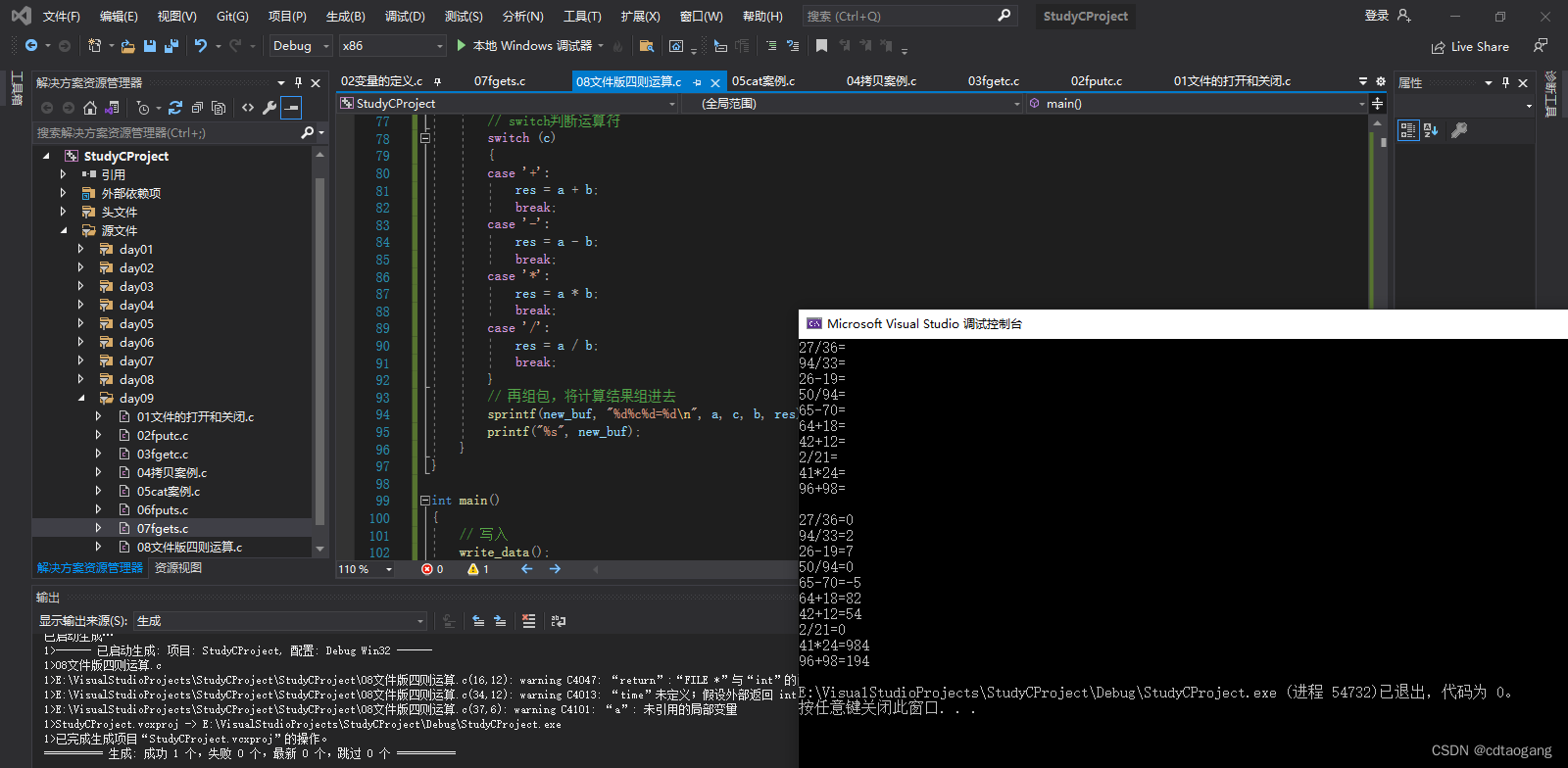This screenshot has height=768, width=1568.
Task: Click the Live Share button
Action: (x=1470, y=47)
